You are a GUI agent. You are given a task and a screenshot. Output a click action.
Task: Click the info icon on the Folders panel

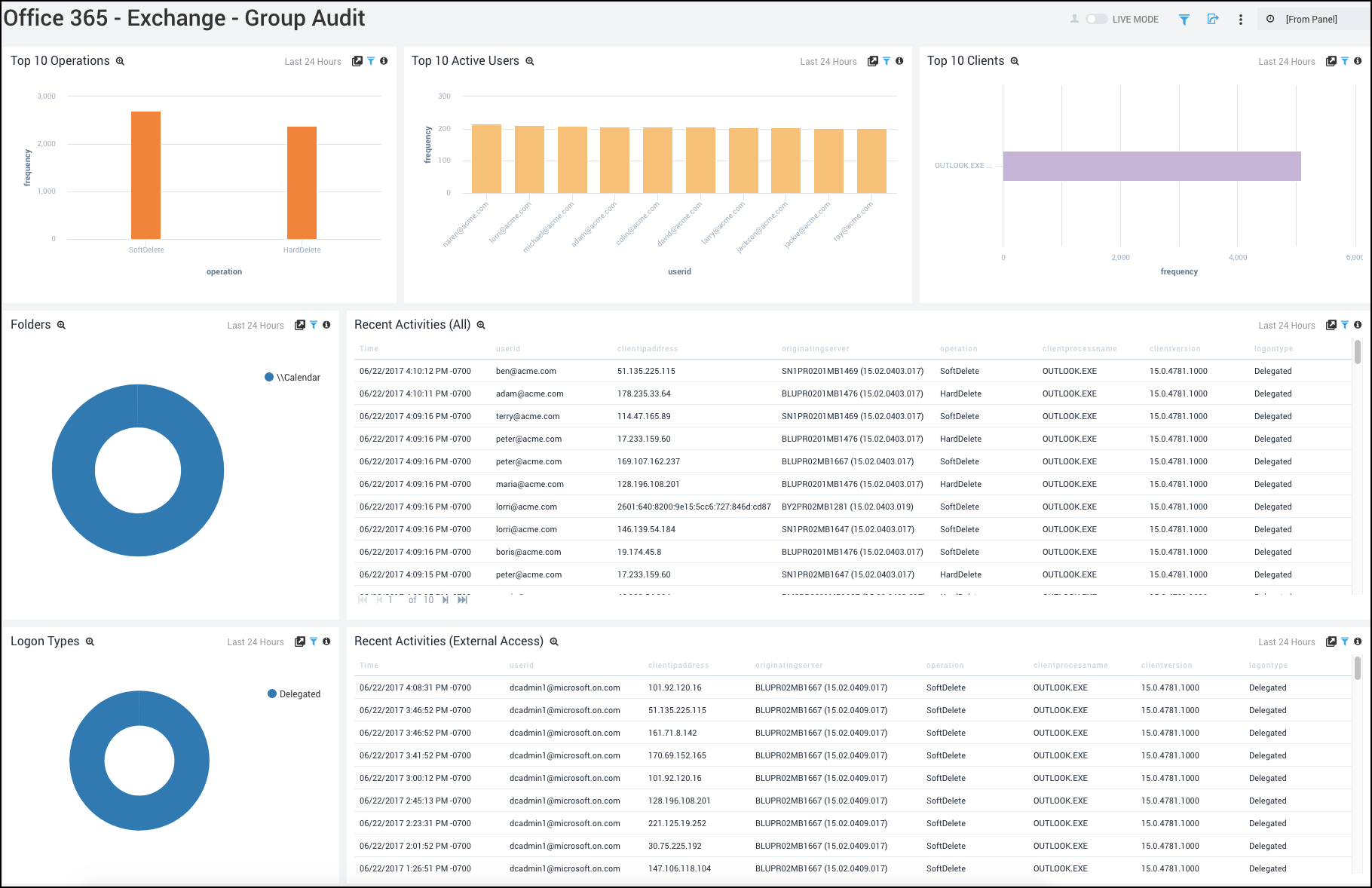pos(326,325)
